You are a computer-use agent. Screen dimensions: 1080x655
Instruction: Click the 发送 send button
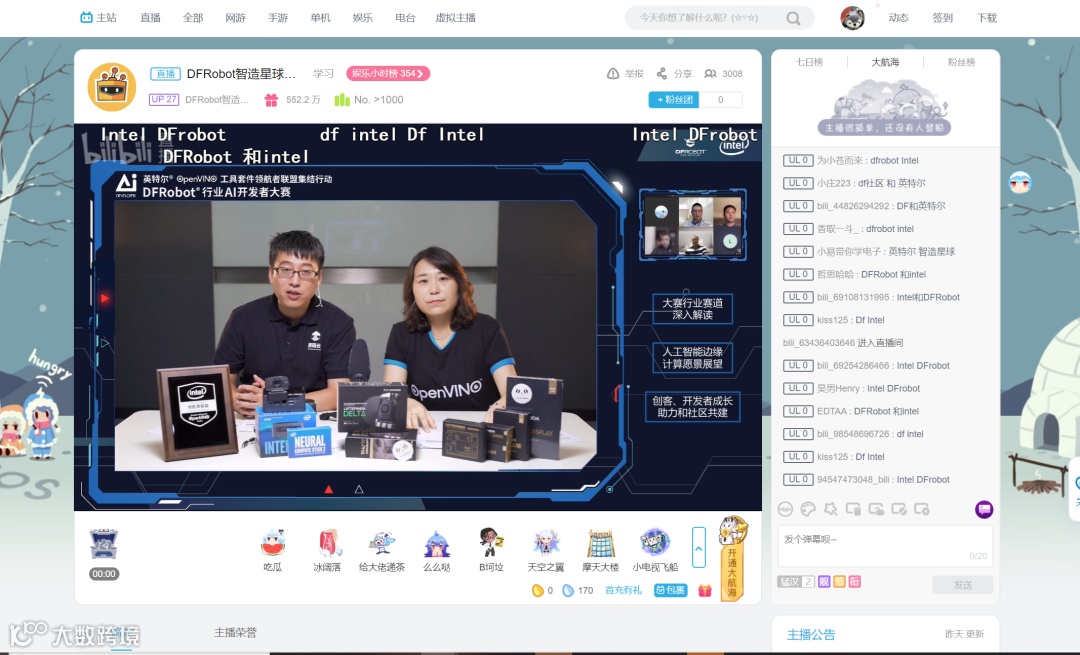[x=963, y=585]
